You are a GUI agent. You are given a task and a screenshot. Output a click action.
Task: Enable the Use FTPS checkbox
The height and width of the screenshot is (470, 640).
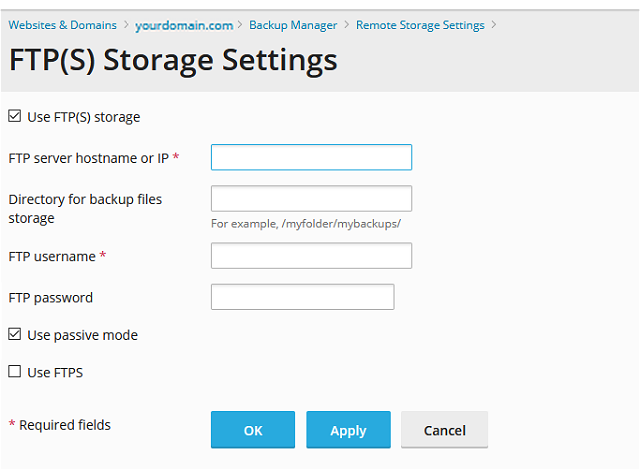pyautogui.click(x=15, y=371)
